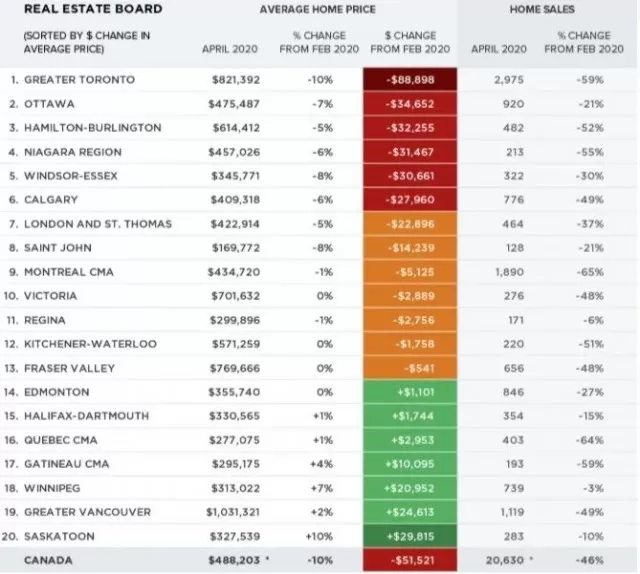Click the Ottawa row name
The height and width of the screenshot is (574, 640).
[49, 104]
